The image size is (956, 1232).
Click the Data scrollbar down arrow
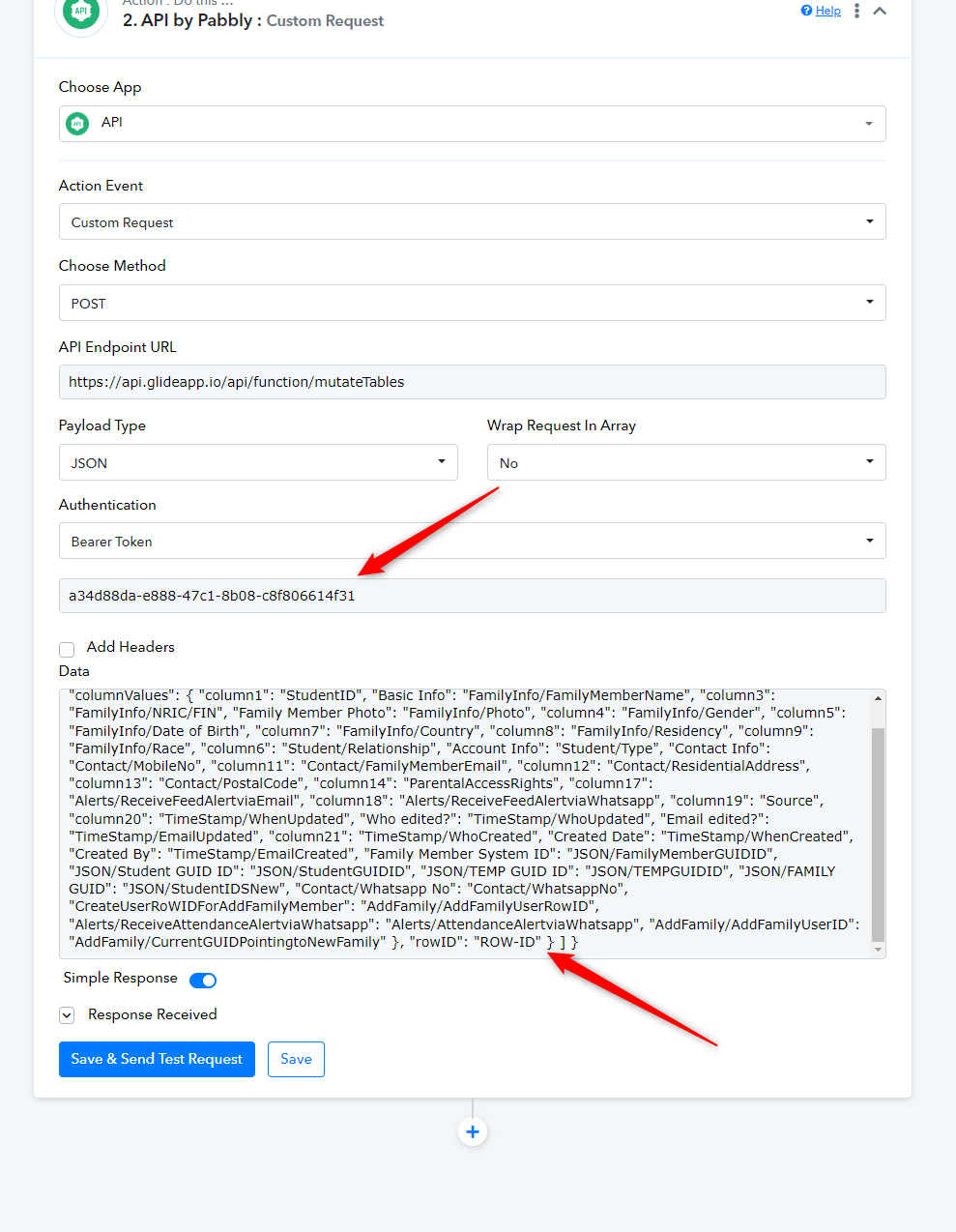pos(878,951)
